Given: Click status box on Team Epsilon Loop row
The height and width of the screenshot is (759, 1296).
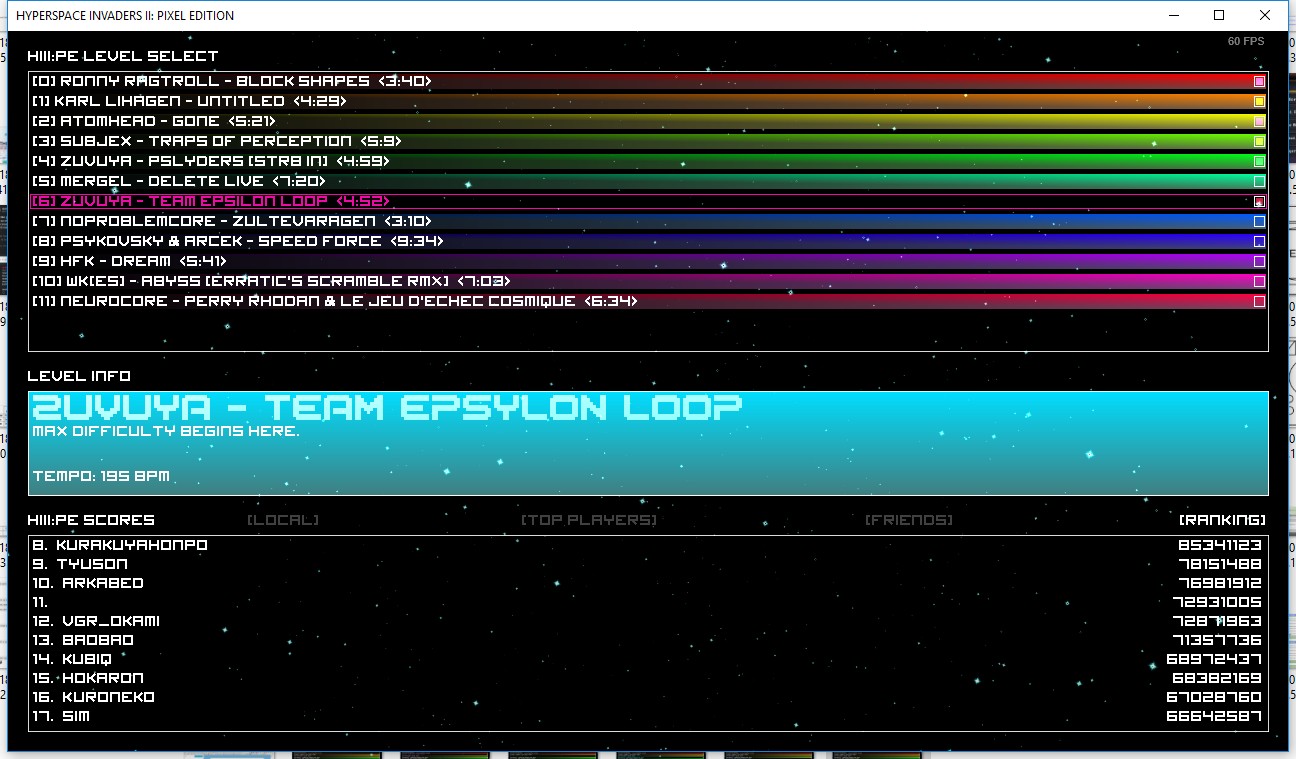Looking at the screenshot, I should [1259, 201].
